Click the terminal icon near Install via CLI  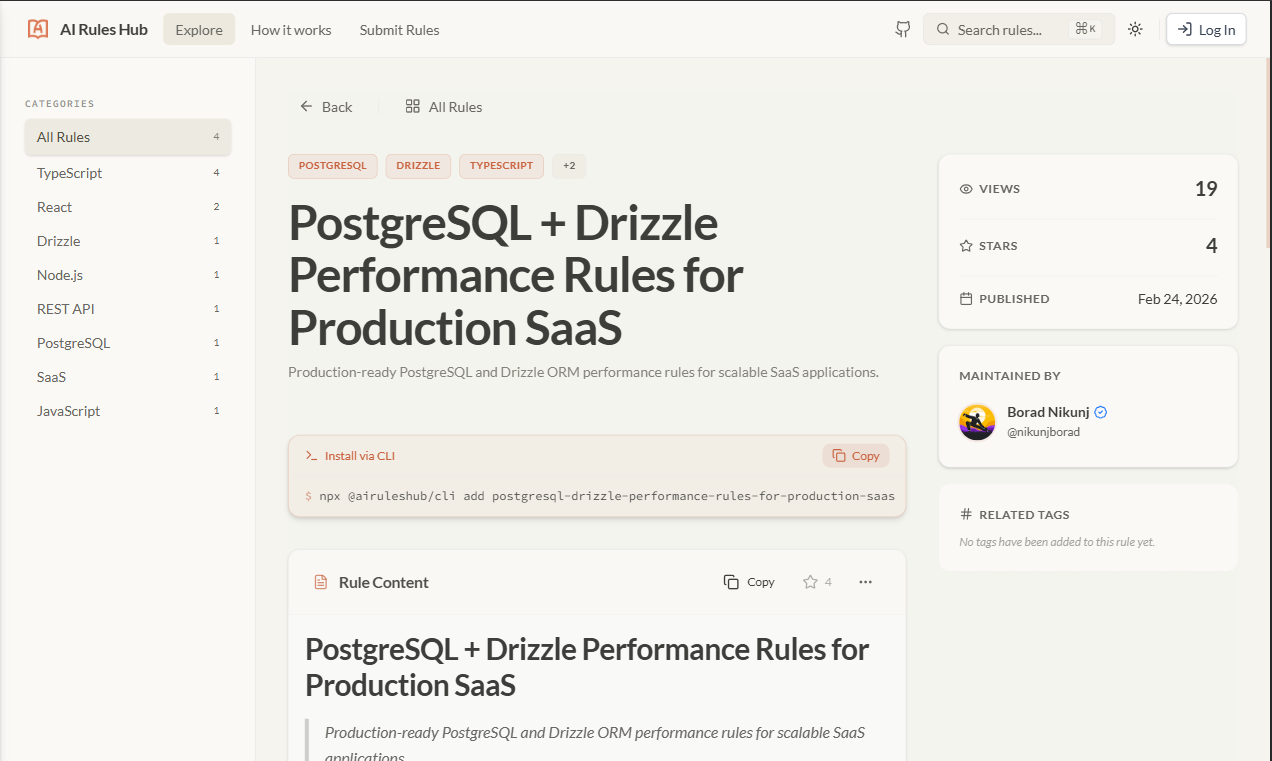(311, 455)
